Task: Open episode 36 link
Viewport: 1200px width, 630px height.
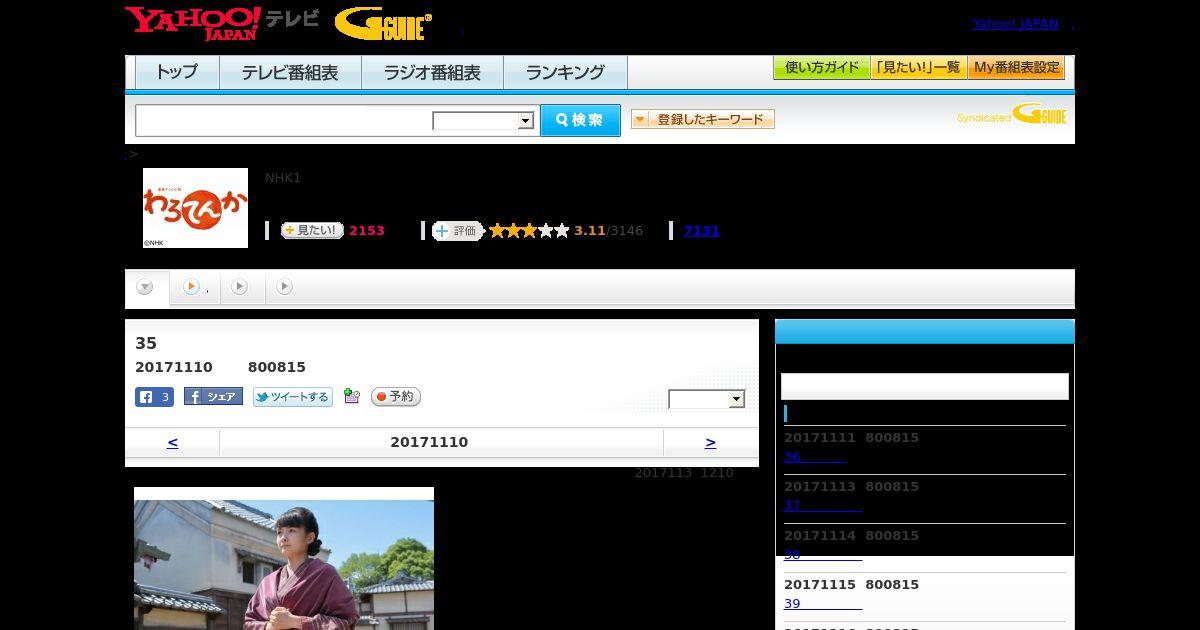Action: (x=815, y=457)
